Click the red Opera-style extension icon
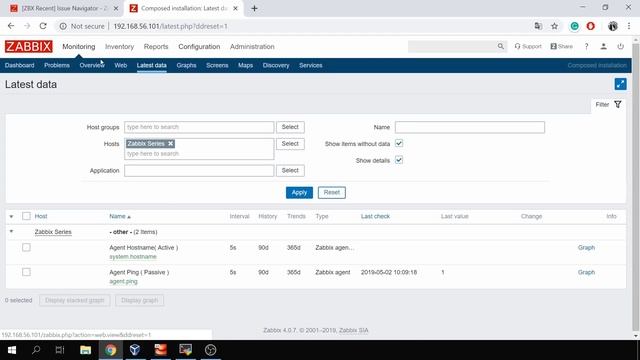 pyautogui.click(x=591, y=26)
